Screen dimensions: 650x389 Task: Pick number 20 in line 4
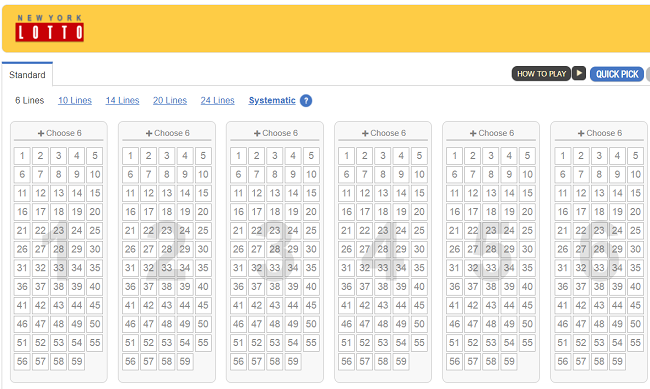[x=419, y=212]
